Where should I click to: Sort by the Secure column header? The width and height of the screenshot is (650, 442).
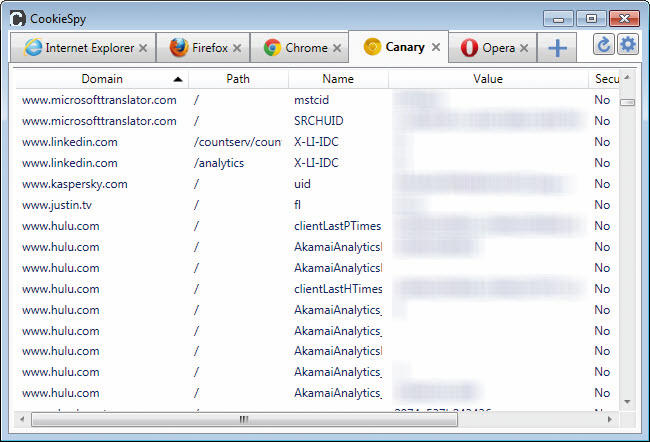604,79
